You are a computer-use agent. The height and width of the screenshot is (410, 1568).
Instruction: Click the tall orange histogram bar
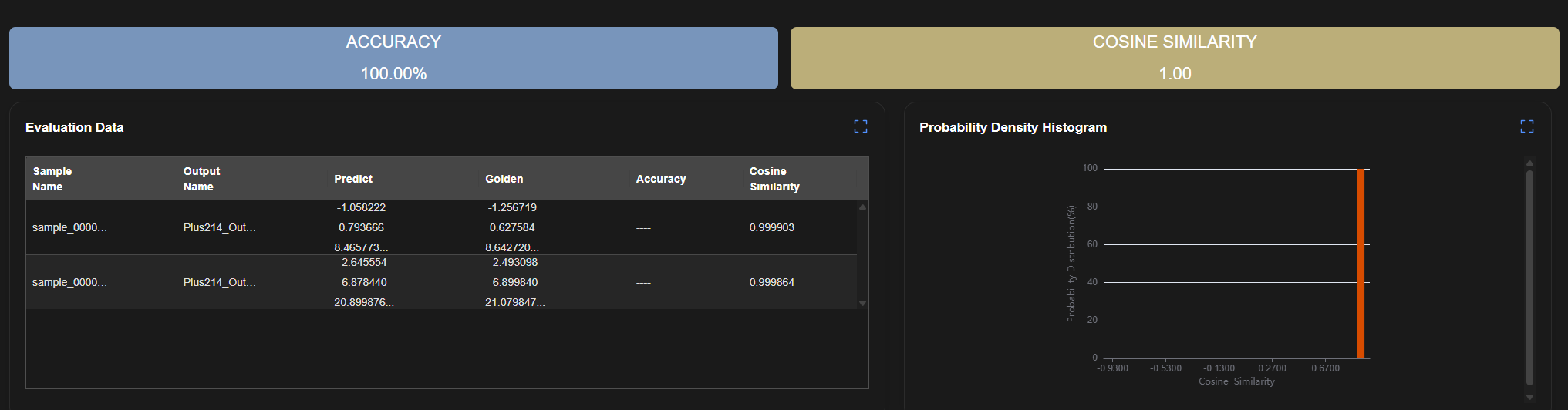point(1361,264)
